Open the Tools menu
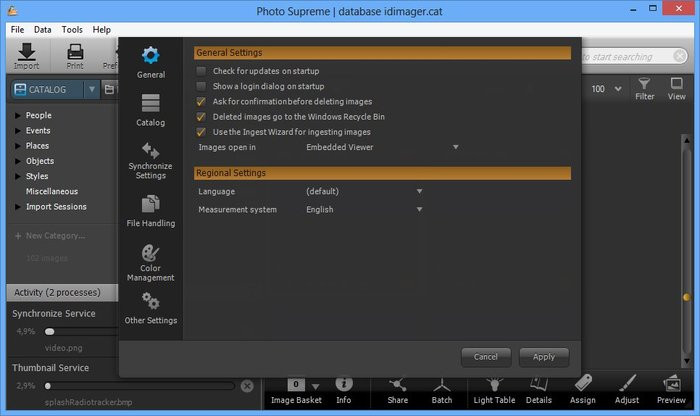The image size is (700, 416). click(x=72, y=30)
